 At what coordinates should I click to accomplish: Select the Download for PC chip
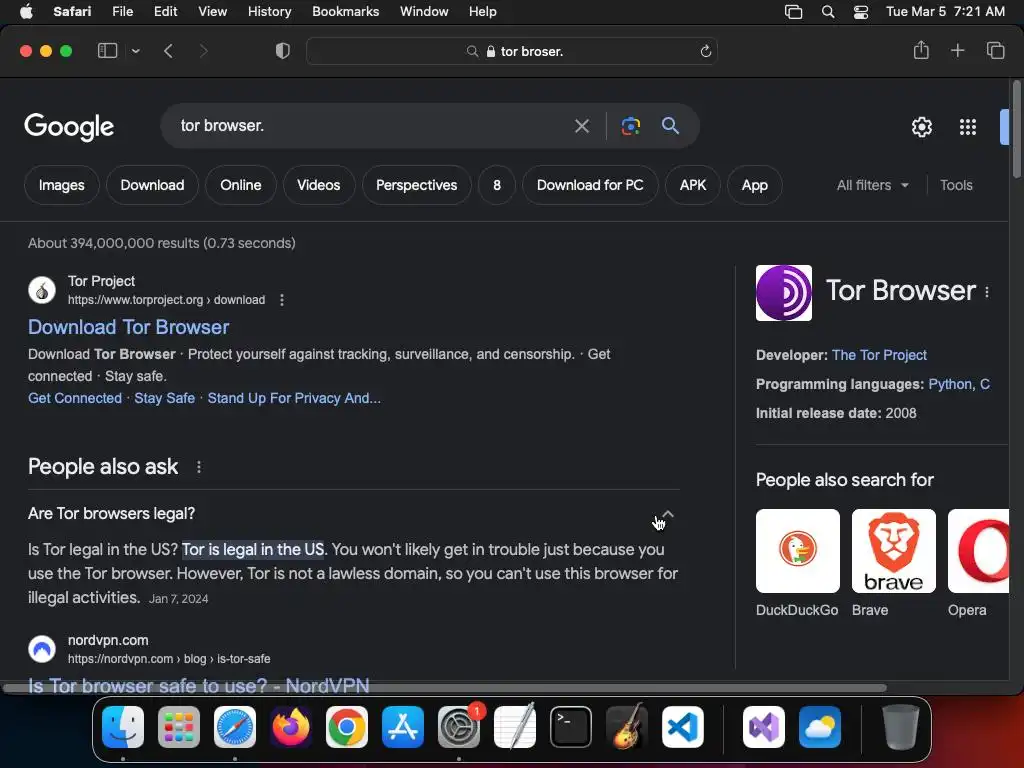590,185
